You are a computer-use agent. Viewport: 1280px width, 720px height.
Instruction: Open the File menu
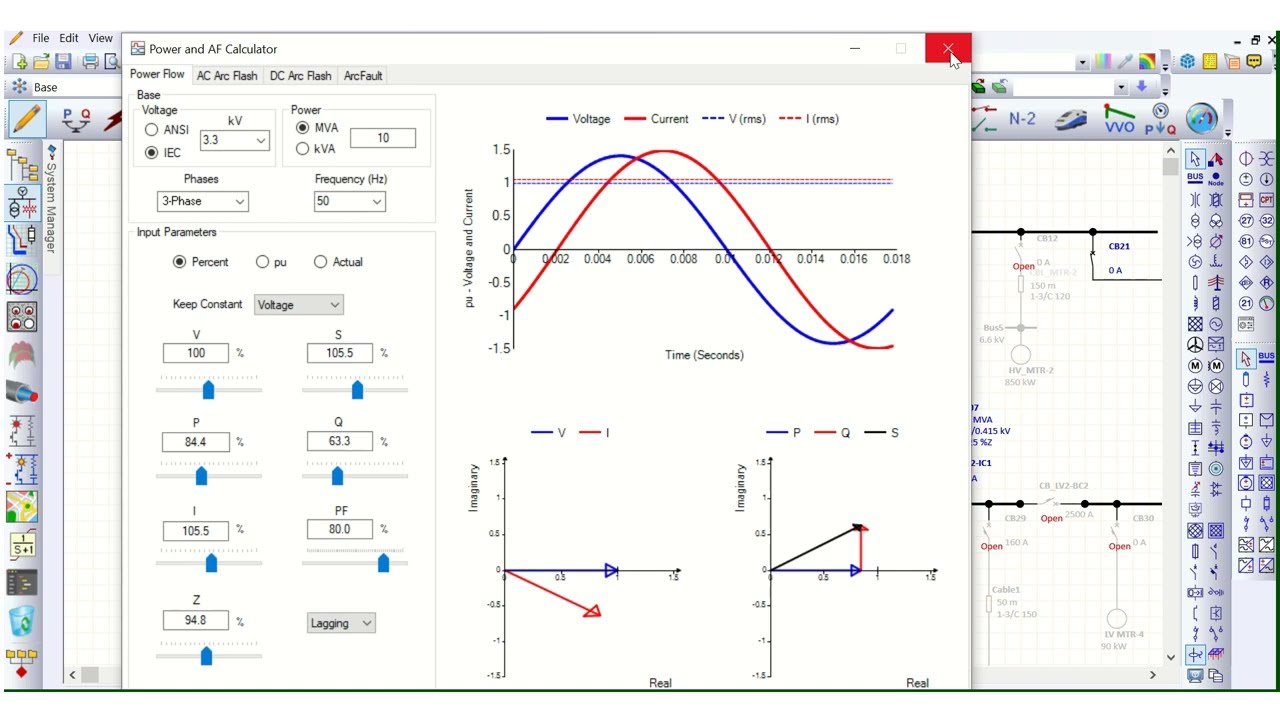(x=40, y=38)
